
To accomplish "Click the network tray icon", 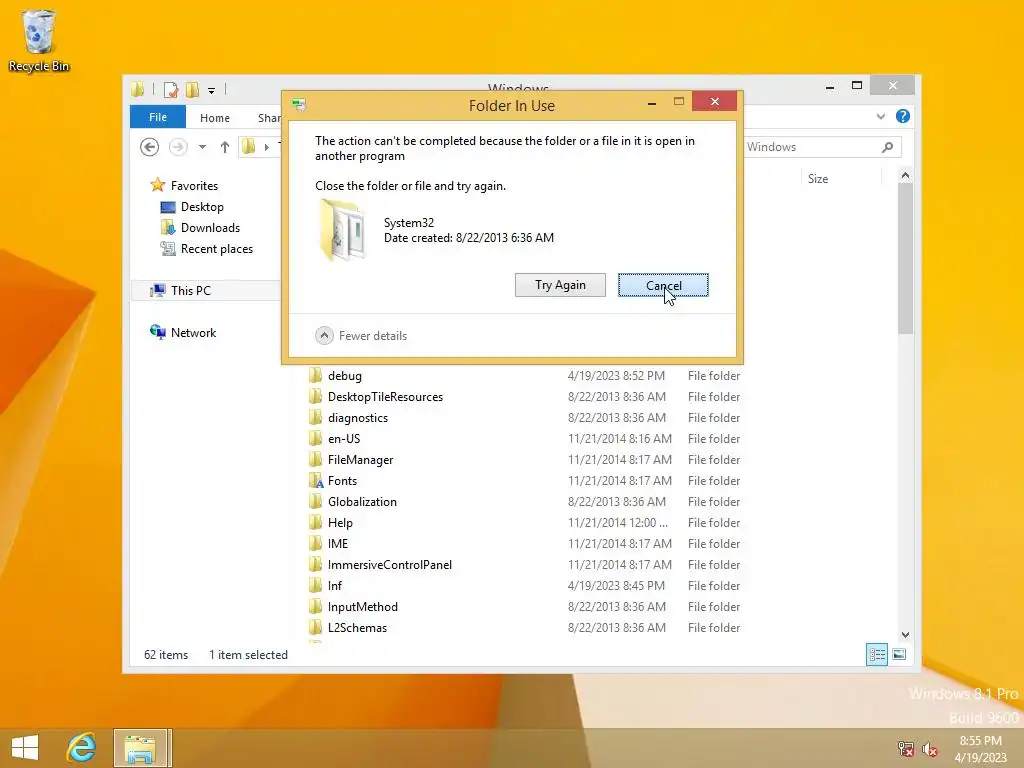I will point(906,748).
